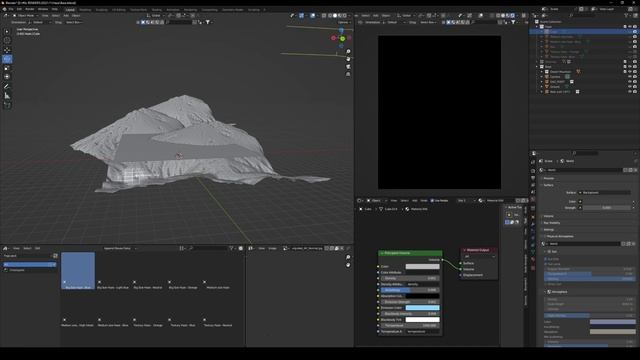
Task: Expand the Desert Mountain item in outliner
Action: (x=542, y=71)
